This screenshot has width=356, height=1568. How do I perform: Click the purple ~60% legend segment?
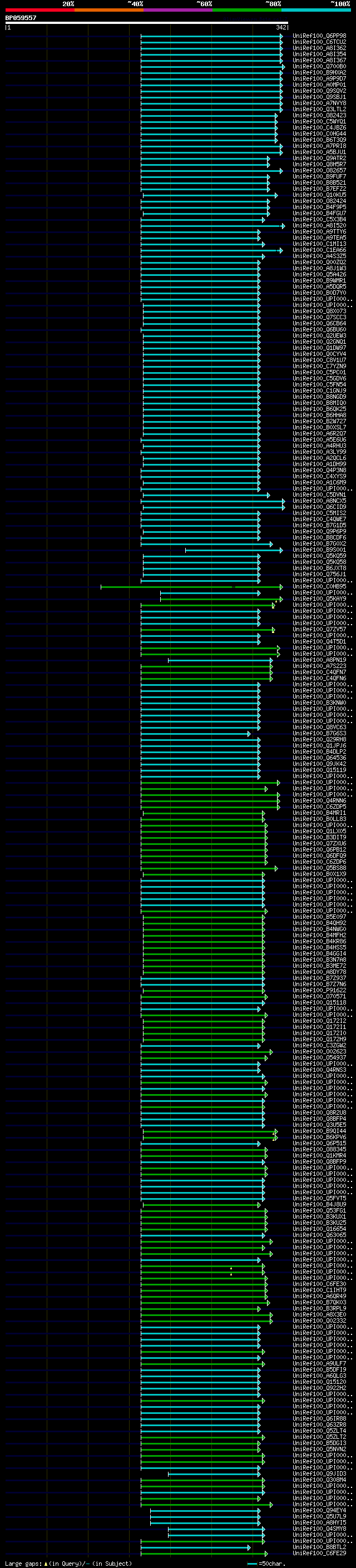(177, 10)
